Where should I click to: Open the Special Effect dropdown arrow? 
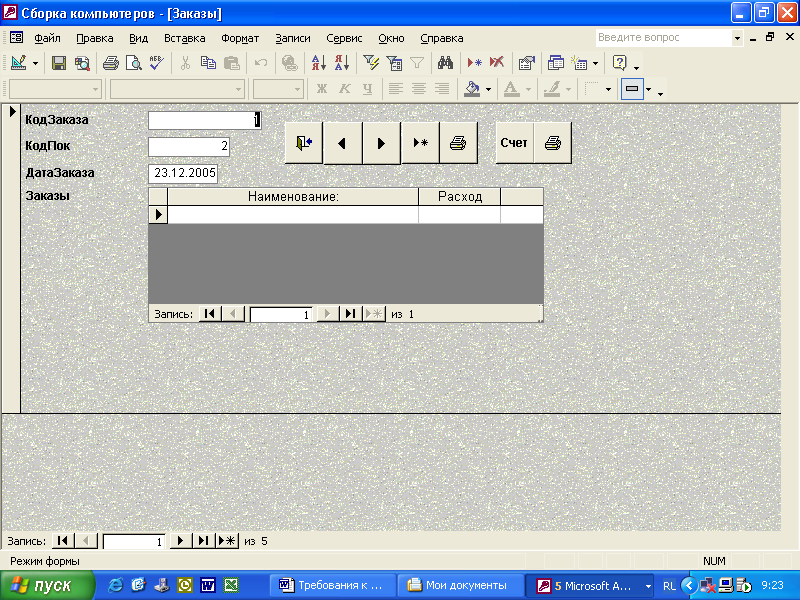click(648, 89)
